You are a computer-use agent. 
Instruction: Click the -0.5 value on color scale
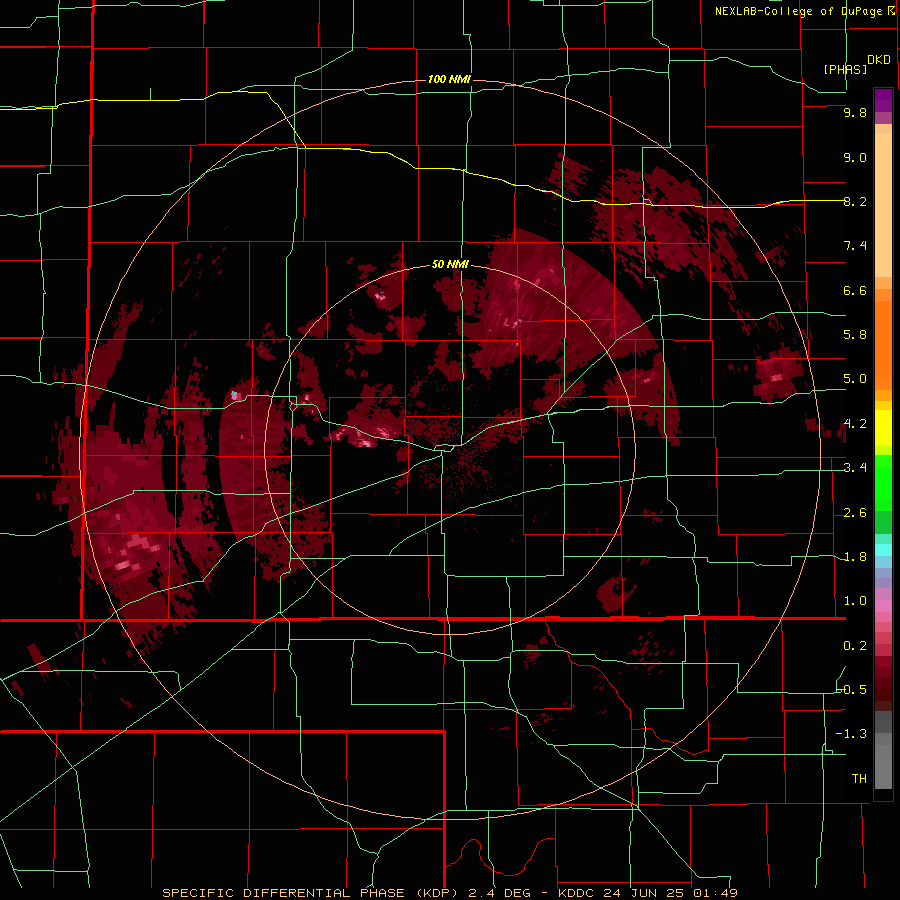852,690
